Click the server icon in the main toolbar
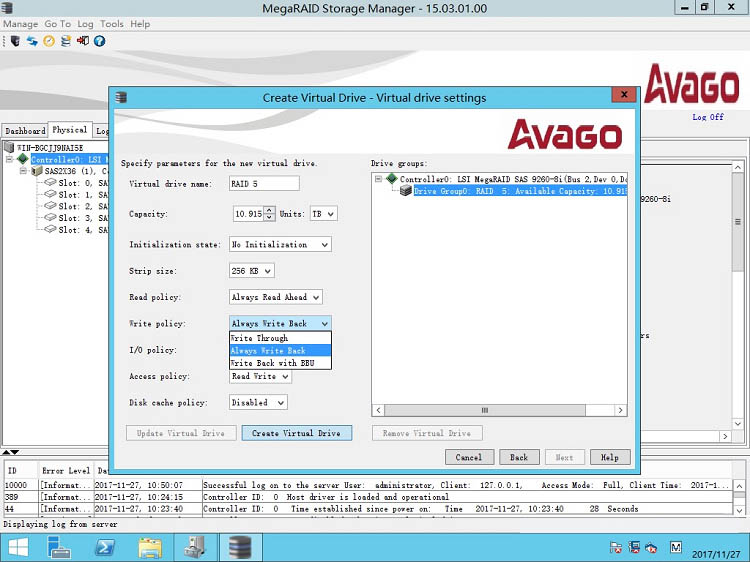The height and width of the screenshot is (562, 750). pyautogui.click(x=15, y=41)
